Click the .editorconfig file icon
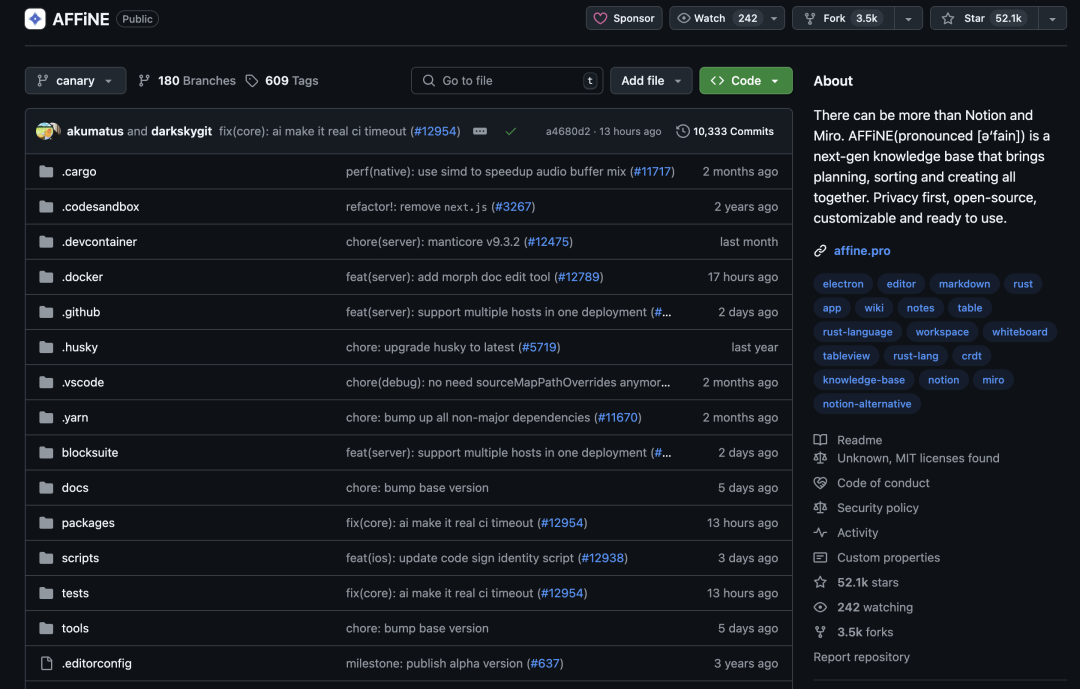This screenshot has width=1080, height=689. click(x=46, y=664)
